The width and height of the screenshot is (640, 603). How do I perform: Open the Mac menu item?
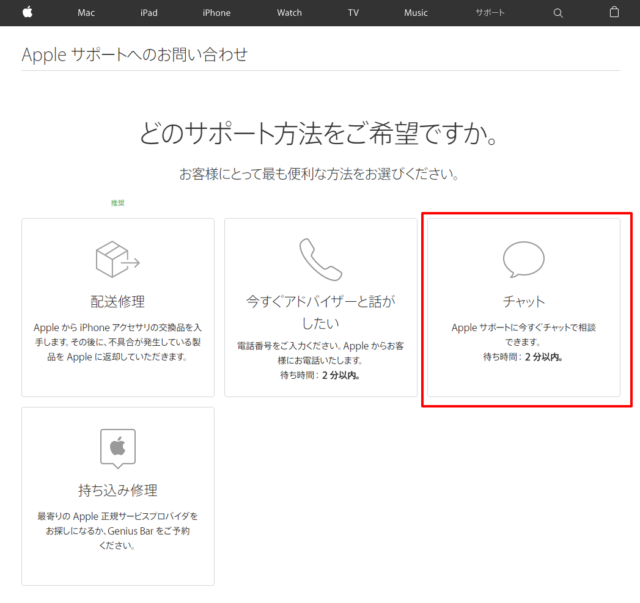click(86, 13)
